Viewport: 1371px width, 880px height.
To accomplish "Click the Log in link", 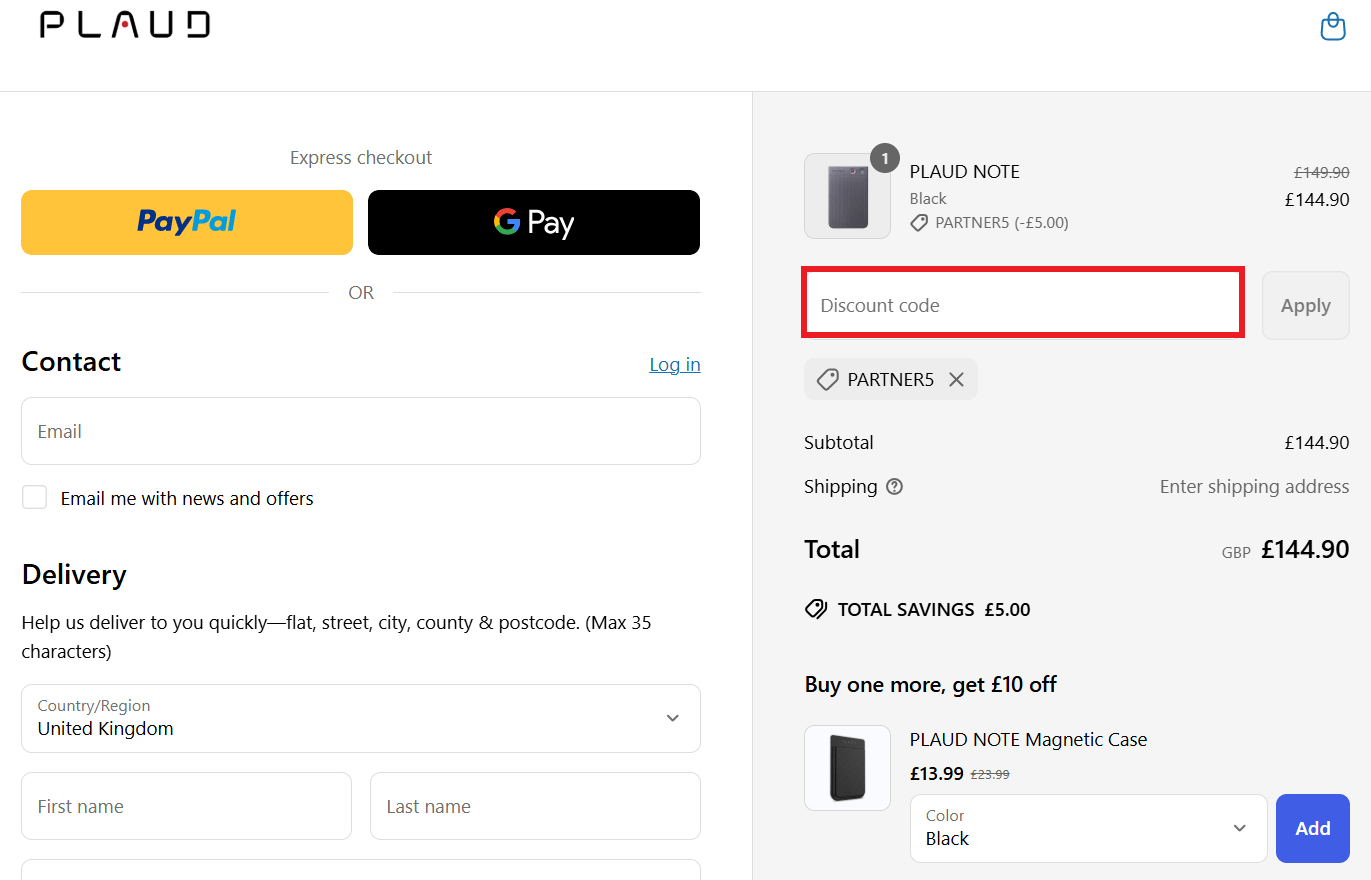I will 675,364.
